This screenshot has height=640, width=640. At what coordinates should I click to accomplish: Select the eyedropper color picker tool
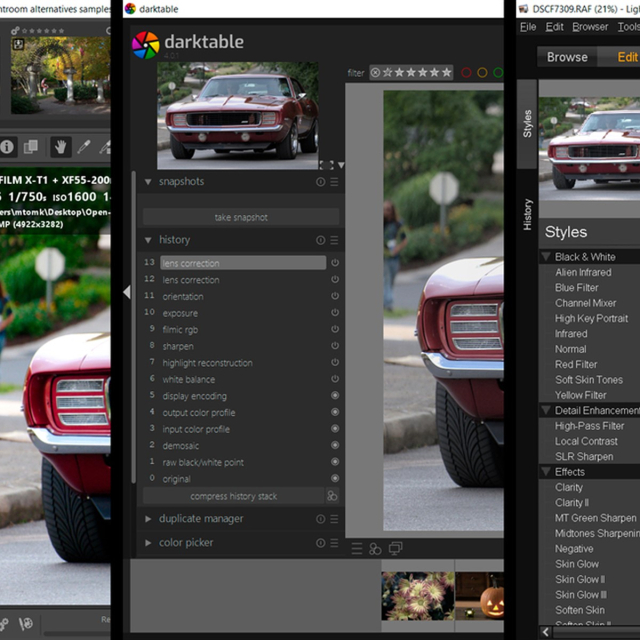(x=85, y=147)
